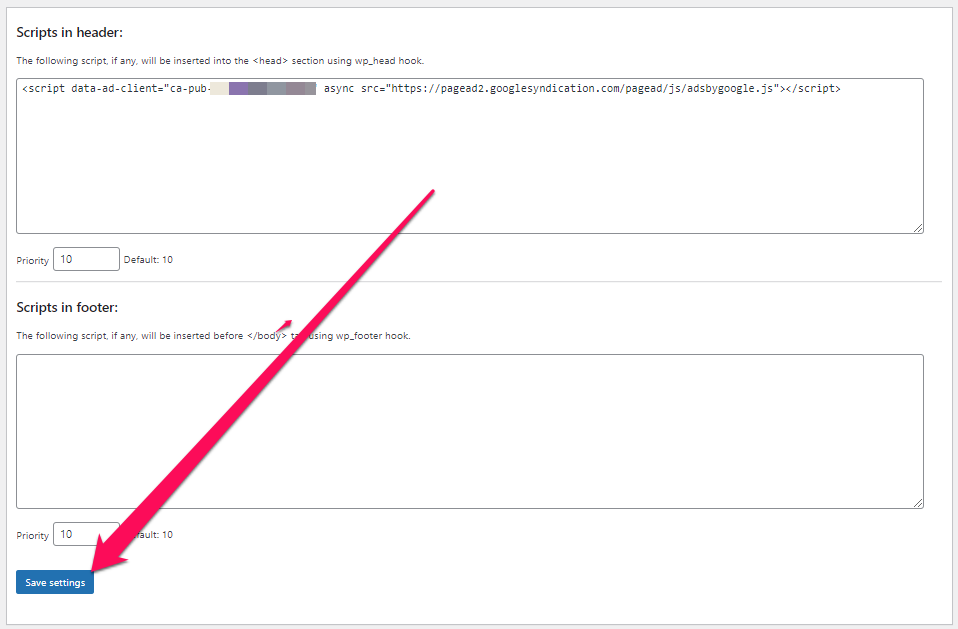958x629 pixels.
Task: Click the 'Scripts in header:' heading
Action: 69,32
